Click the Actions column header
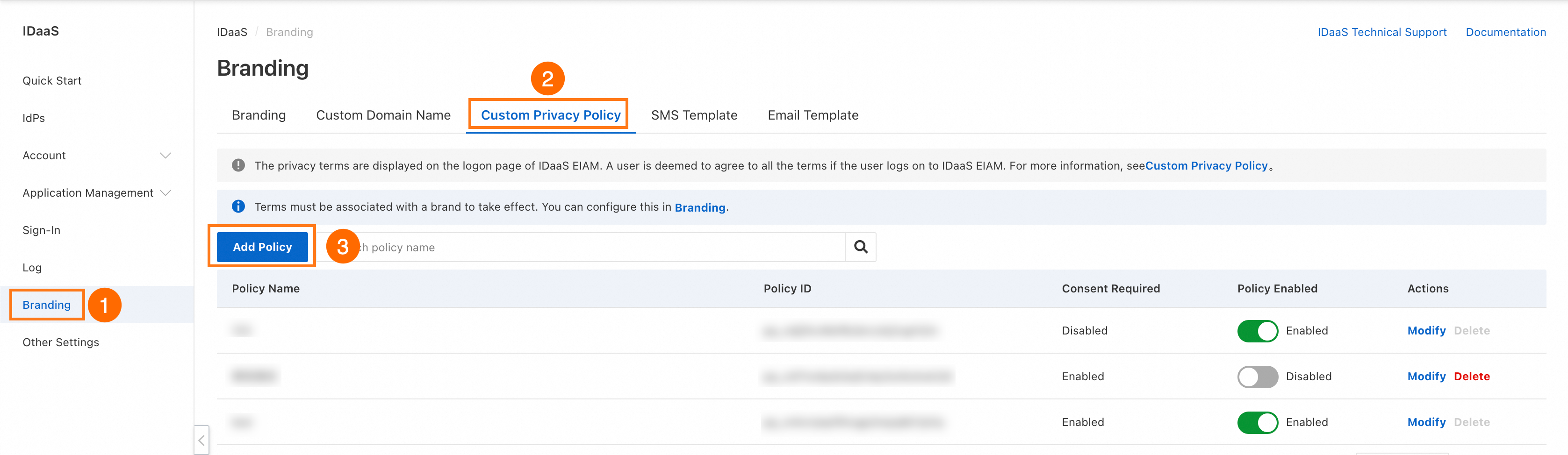This screenshot has height=455, width=1568. coord(1427,289)
